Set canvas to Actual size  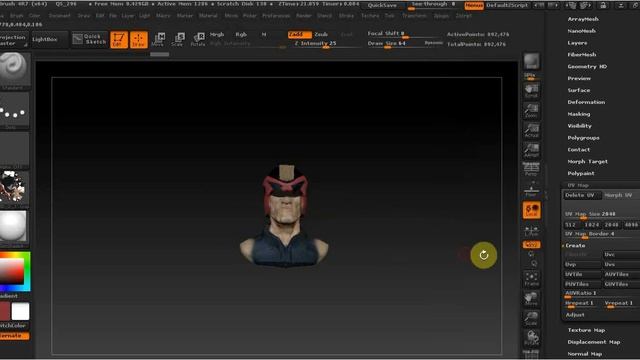point(531,130)
